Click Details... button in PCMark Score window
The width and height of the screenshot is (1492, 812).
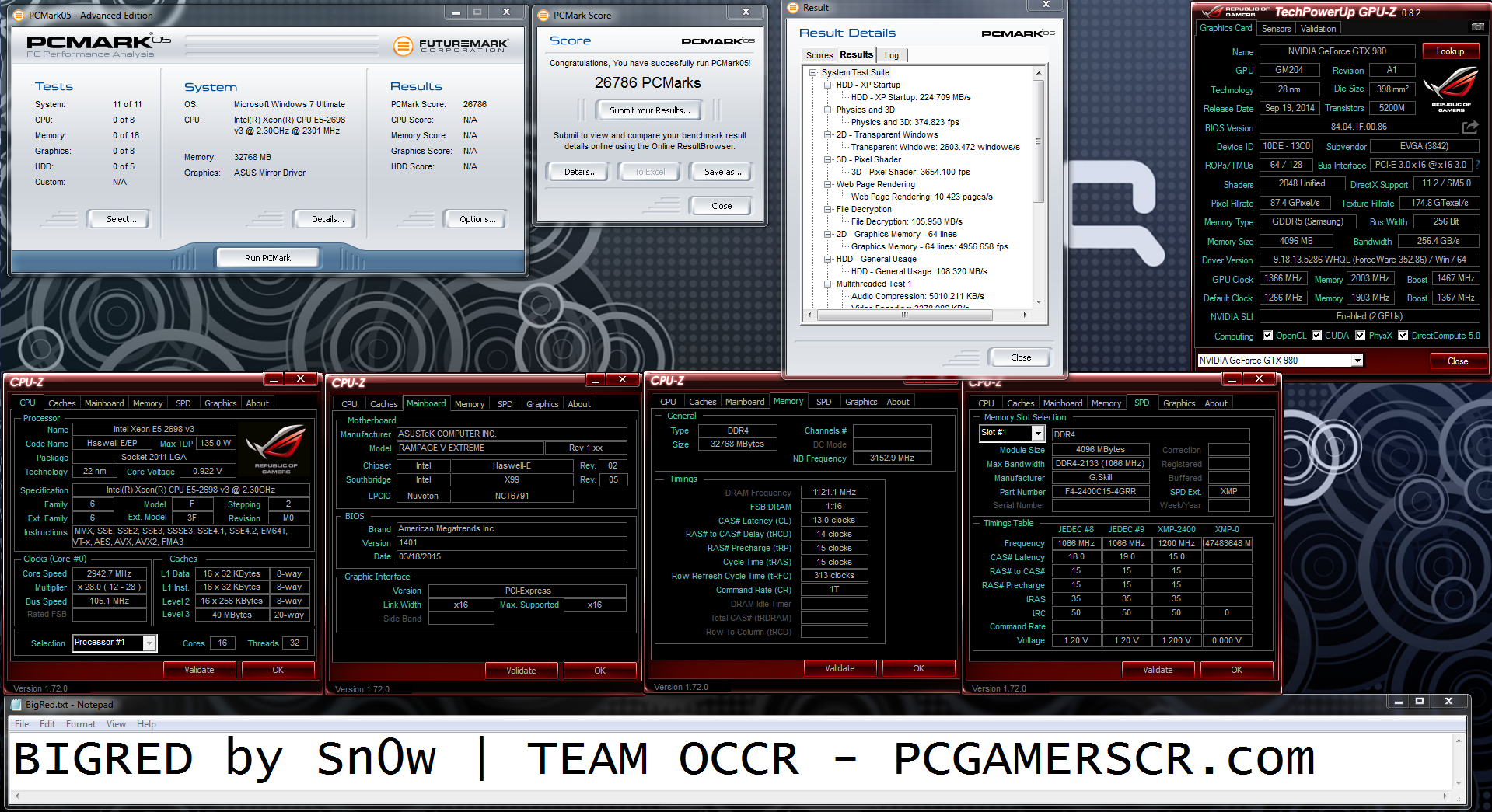click(580, 172)
